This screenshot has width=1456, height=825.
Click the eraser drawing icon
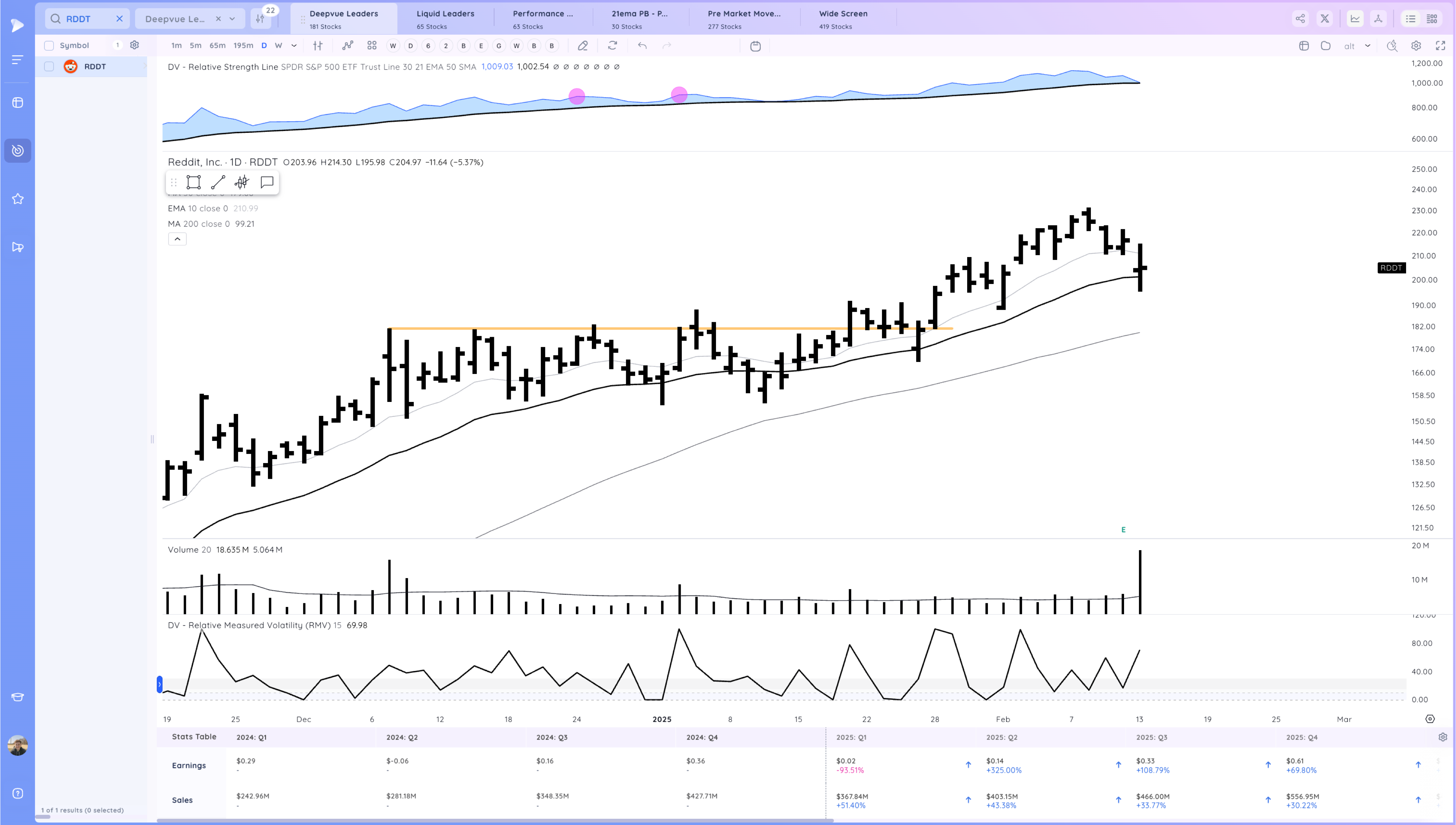click(x=582, y=46)
